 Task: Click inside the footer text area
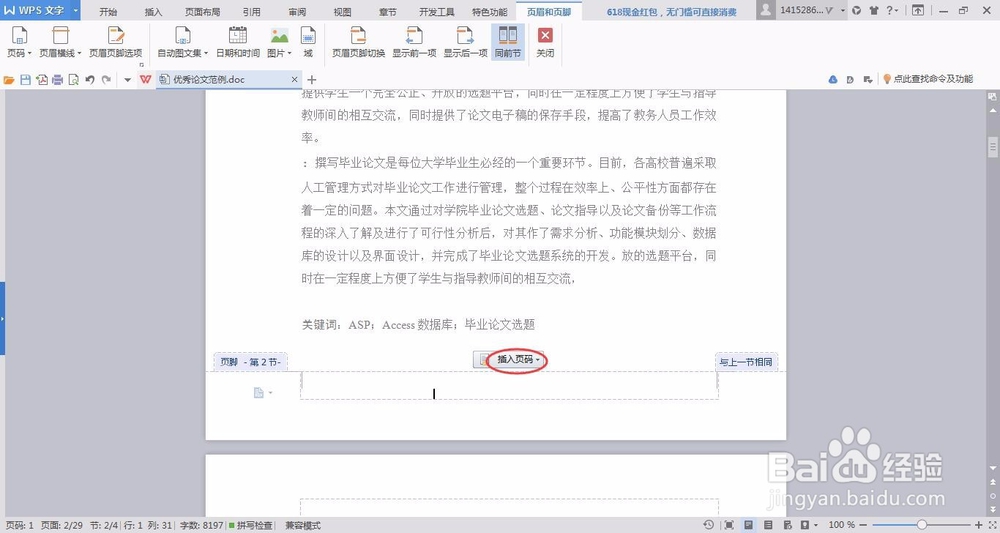(509, 386)
